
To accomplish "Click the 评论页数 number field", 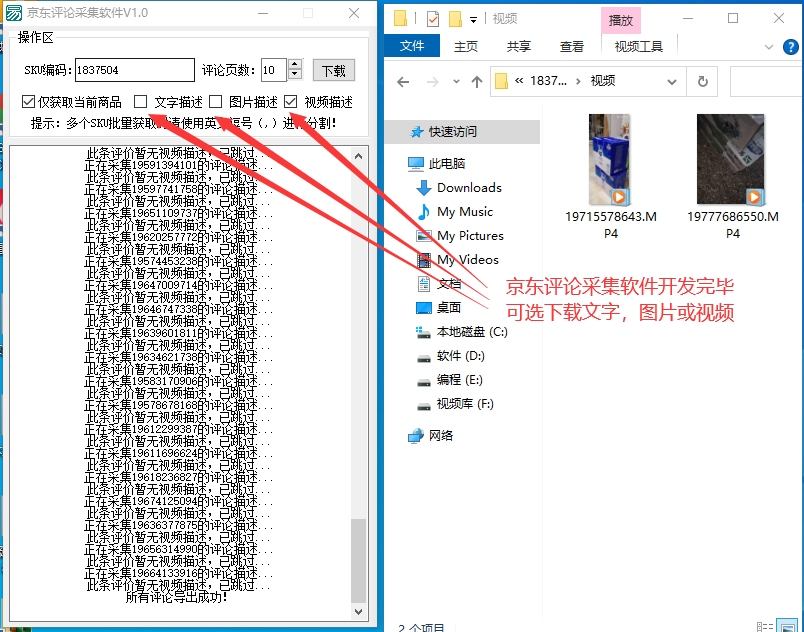I will (x=273, y=70).
